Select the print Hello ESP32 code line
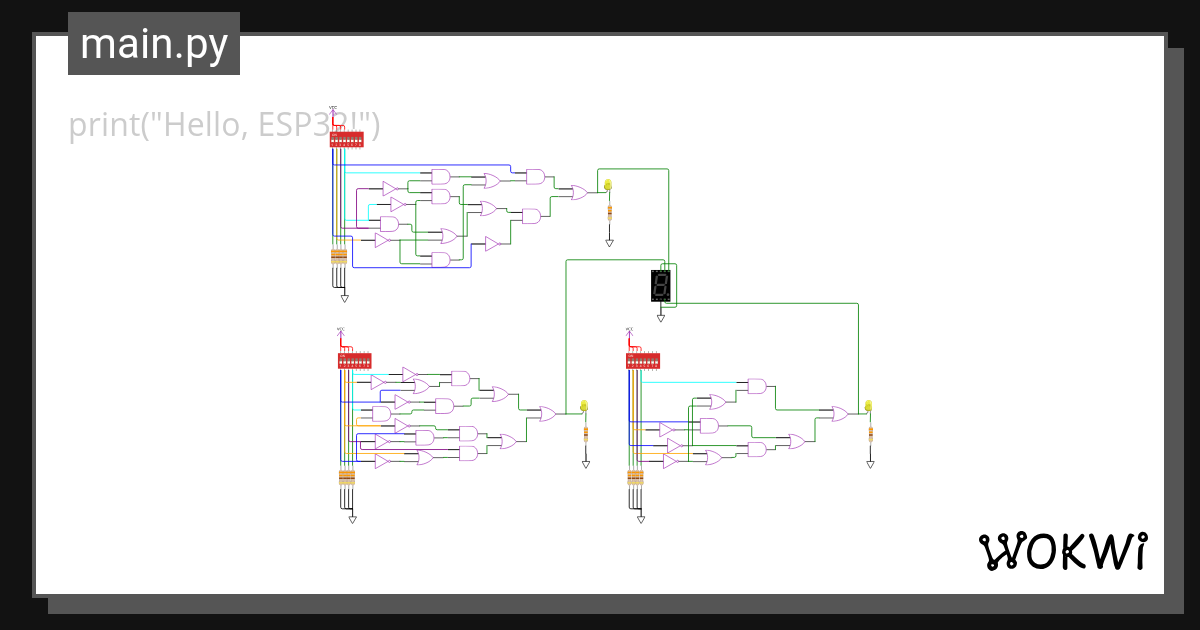The image size is (1200, 630). point(224,126)
